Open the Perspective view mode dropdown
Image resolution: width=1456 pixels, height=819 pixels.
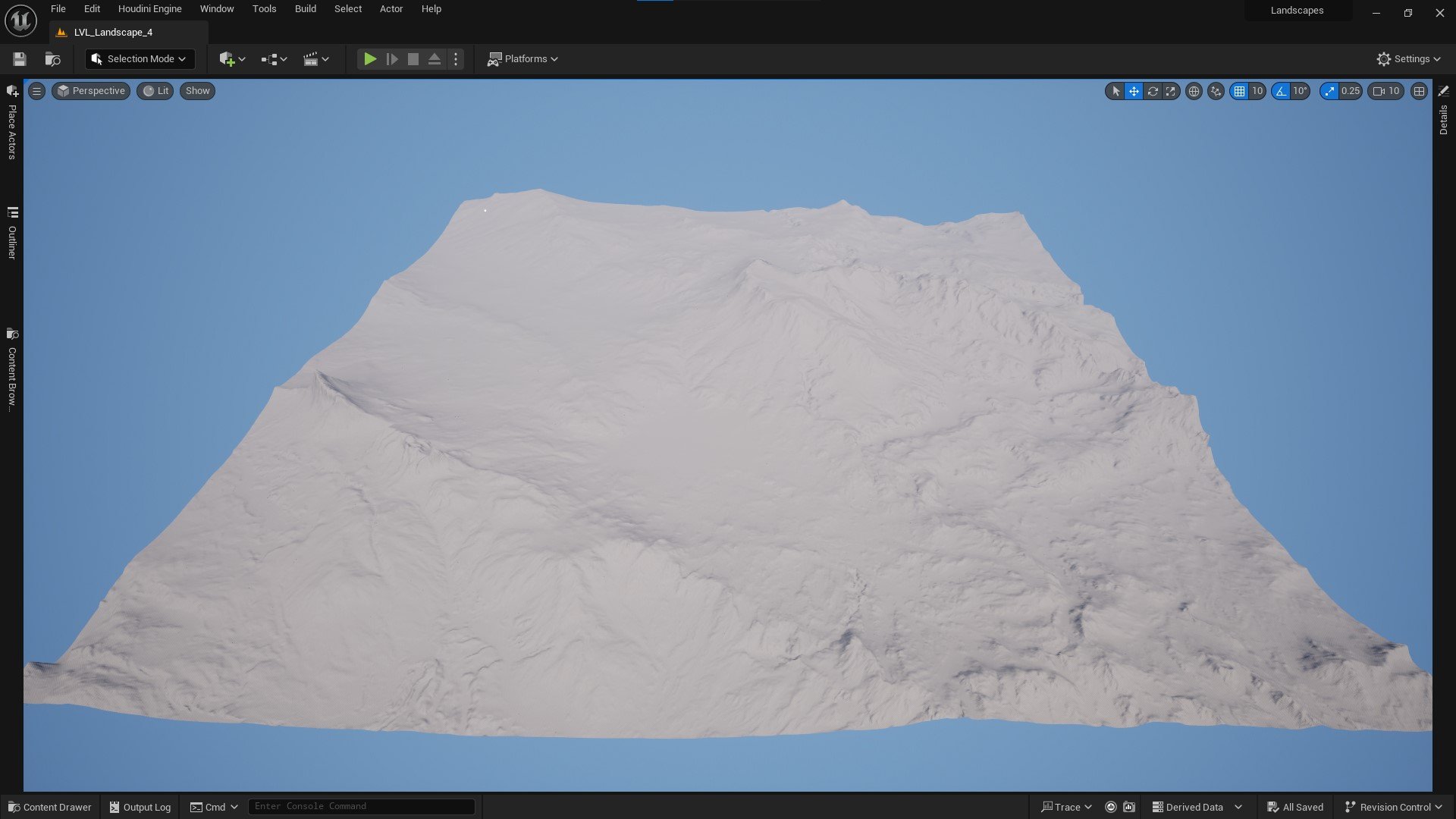(91, 91)
